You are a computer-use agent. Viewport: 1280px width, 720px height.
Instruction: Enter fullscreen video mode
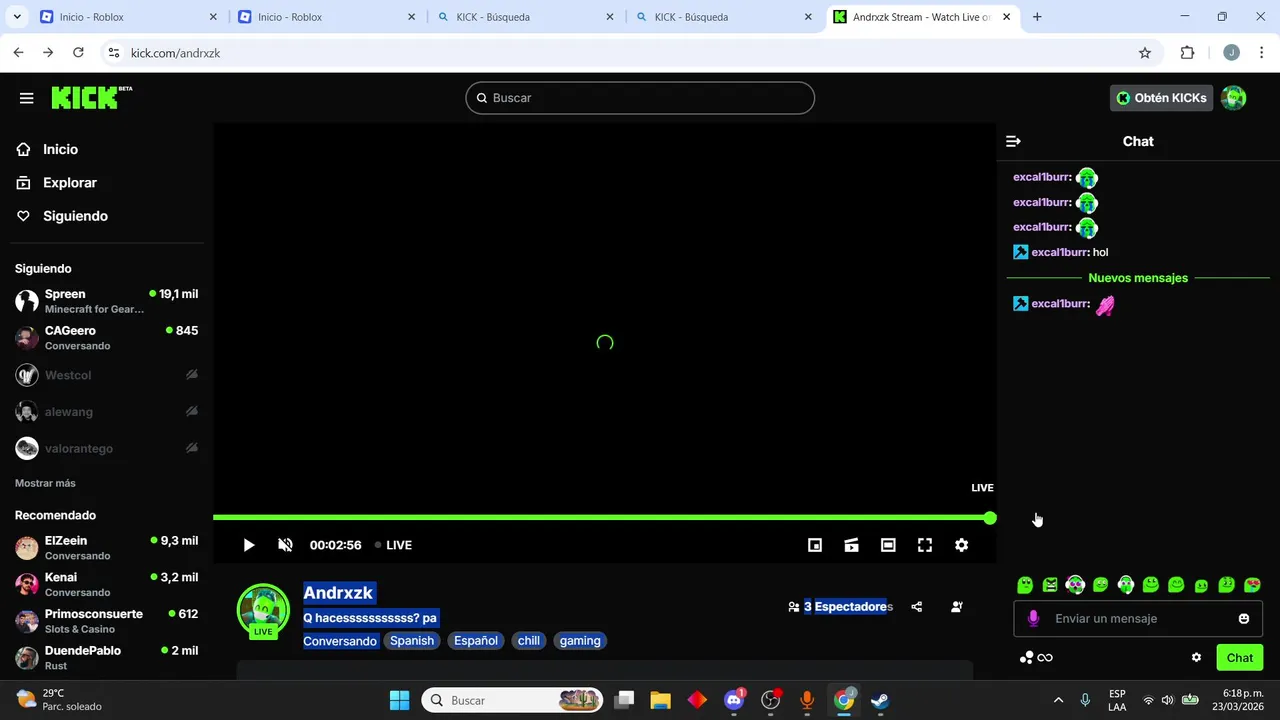[x=925, y=545]
